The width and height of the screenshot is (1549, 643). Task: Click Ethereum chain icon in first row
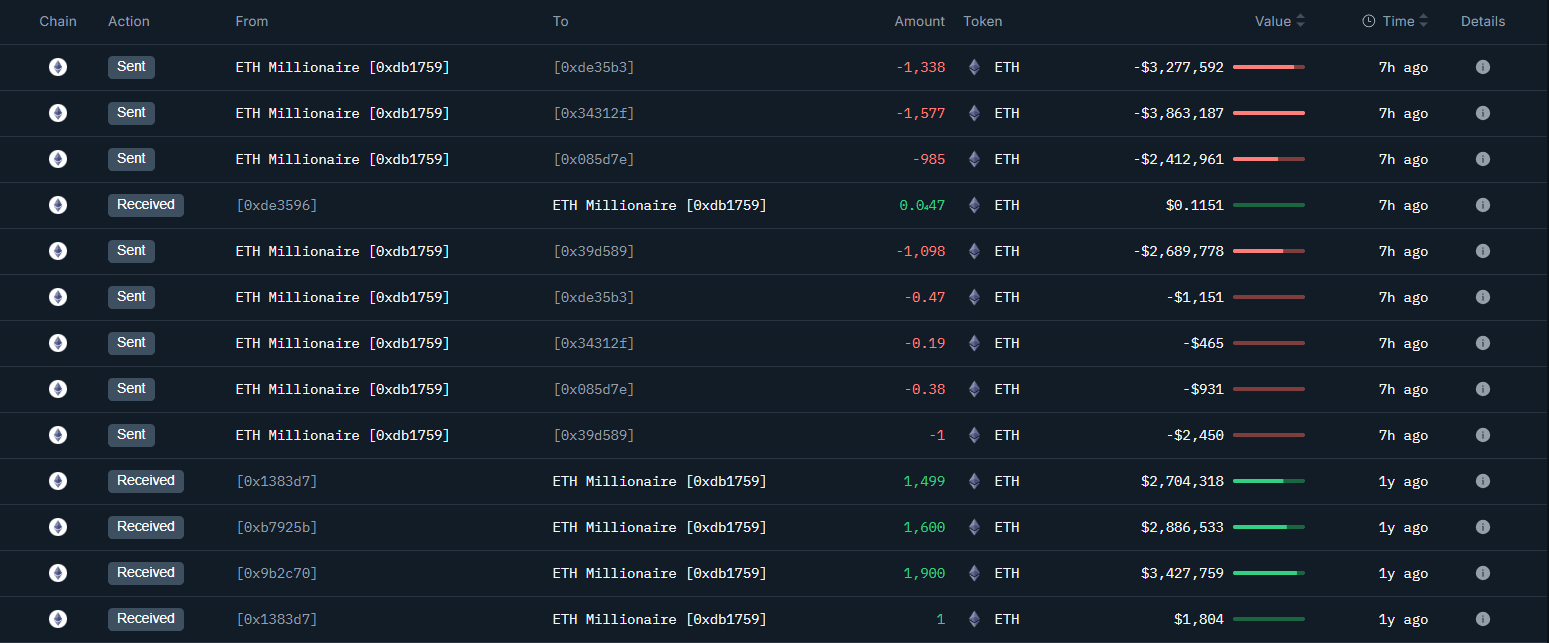click(58, 67)
